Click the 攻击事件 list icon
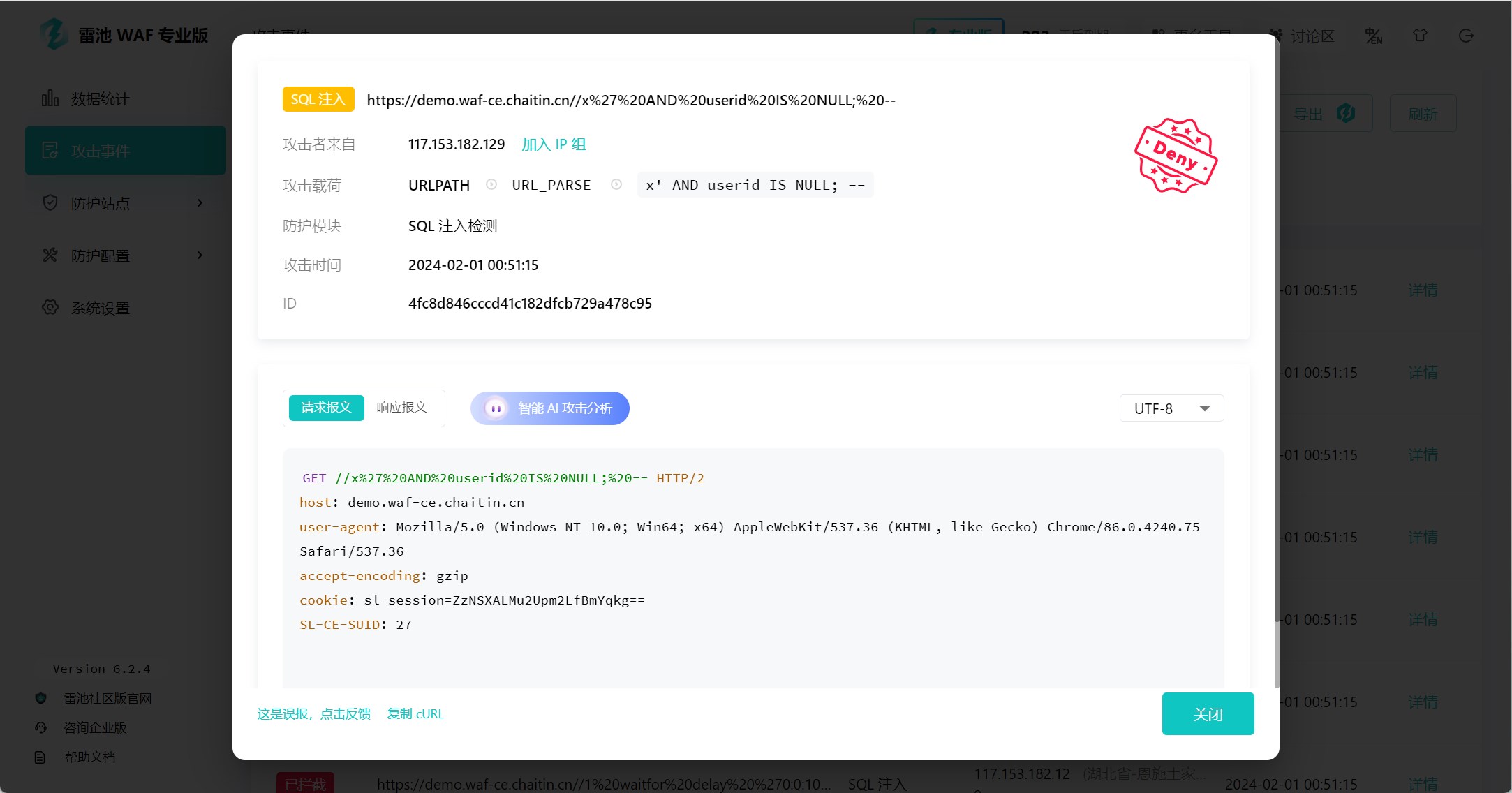 [x=50, y=150]
